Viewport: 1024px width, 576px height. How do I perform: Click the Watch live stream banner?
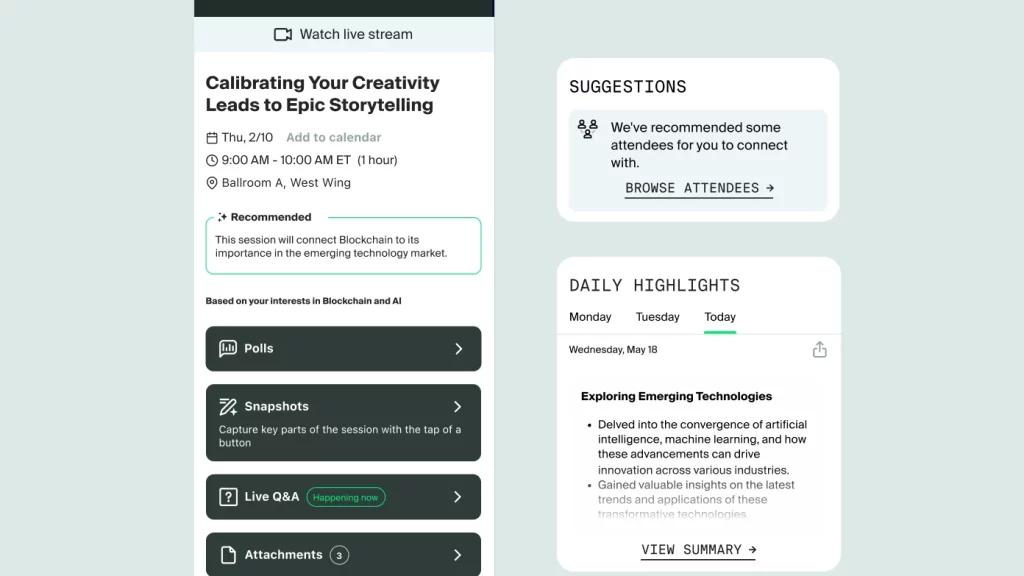(x=344, y=34)
